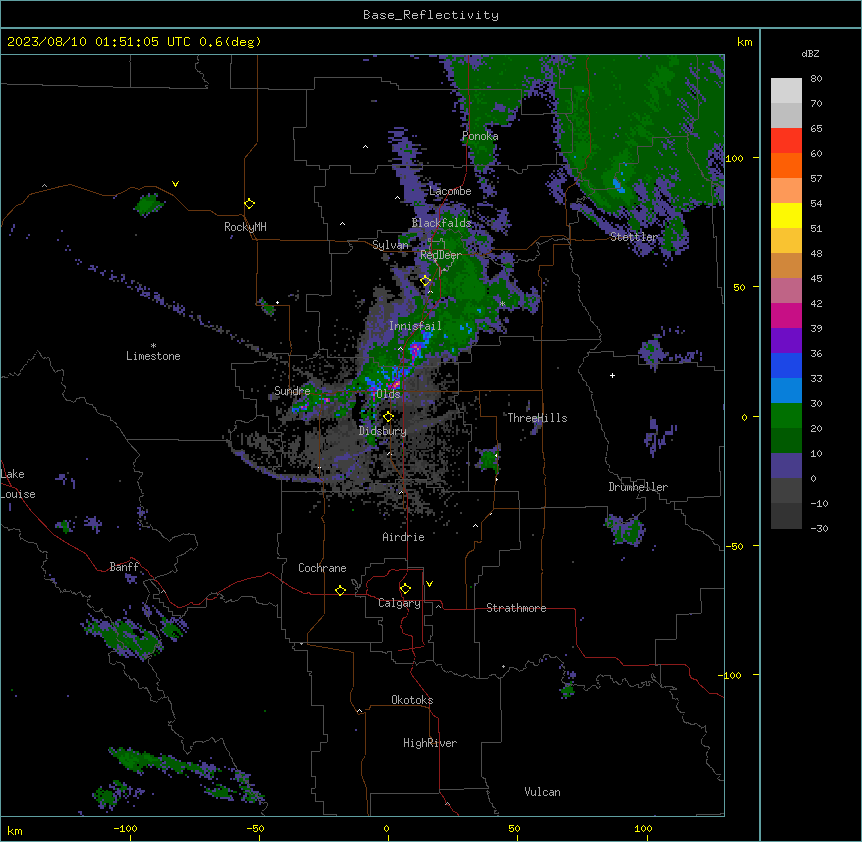Click the asterisk marker above Limestone label
This screenshot has height=842, width=862.
153,346
